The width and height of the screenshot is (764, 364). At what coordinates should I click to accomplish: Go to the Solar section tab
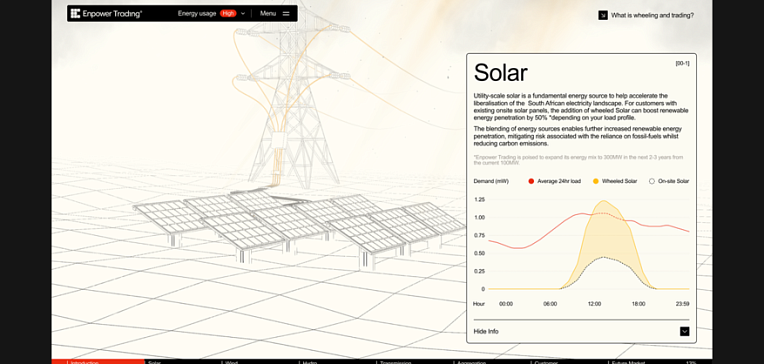pyautogui.click(x=154, y=362)
